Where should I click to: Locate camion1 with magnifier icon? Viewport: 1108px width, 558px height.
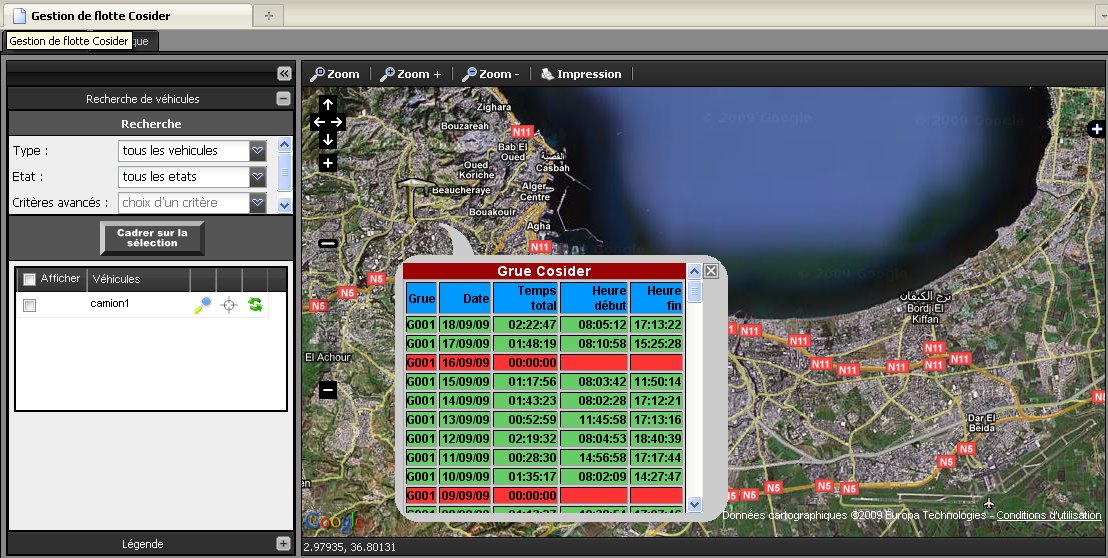point(203,304)
